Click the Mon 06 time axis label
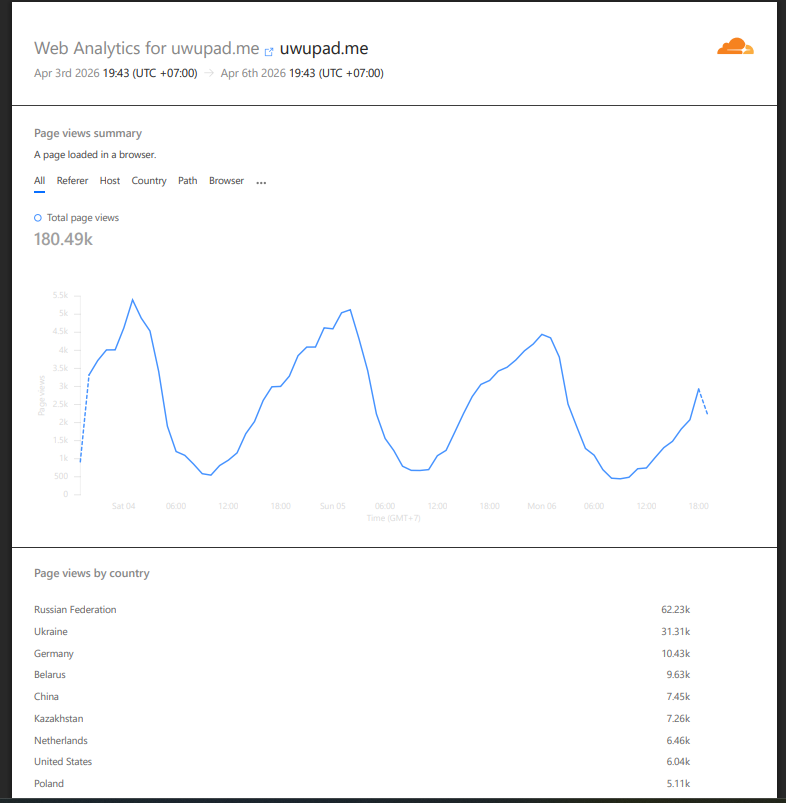The width and height of the screenshot is (786, 803). (x=542, y=506)
